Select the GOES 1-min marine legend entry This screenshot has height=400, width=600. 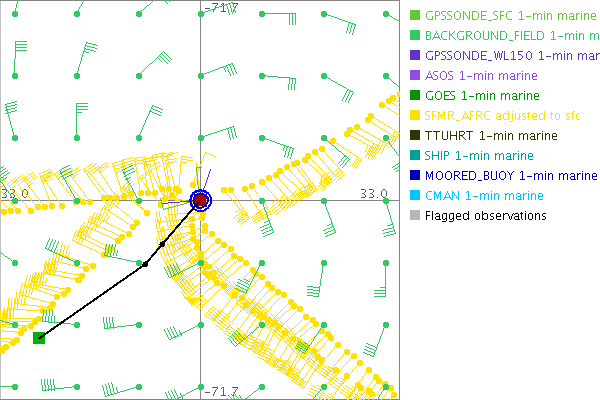(482, 96)
